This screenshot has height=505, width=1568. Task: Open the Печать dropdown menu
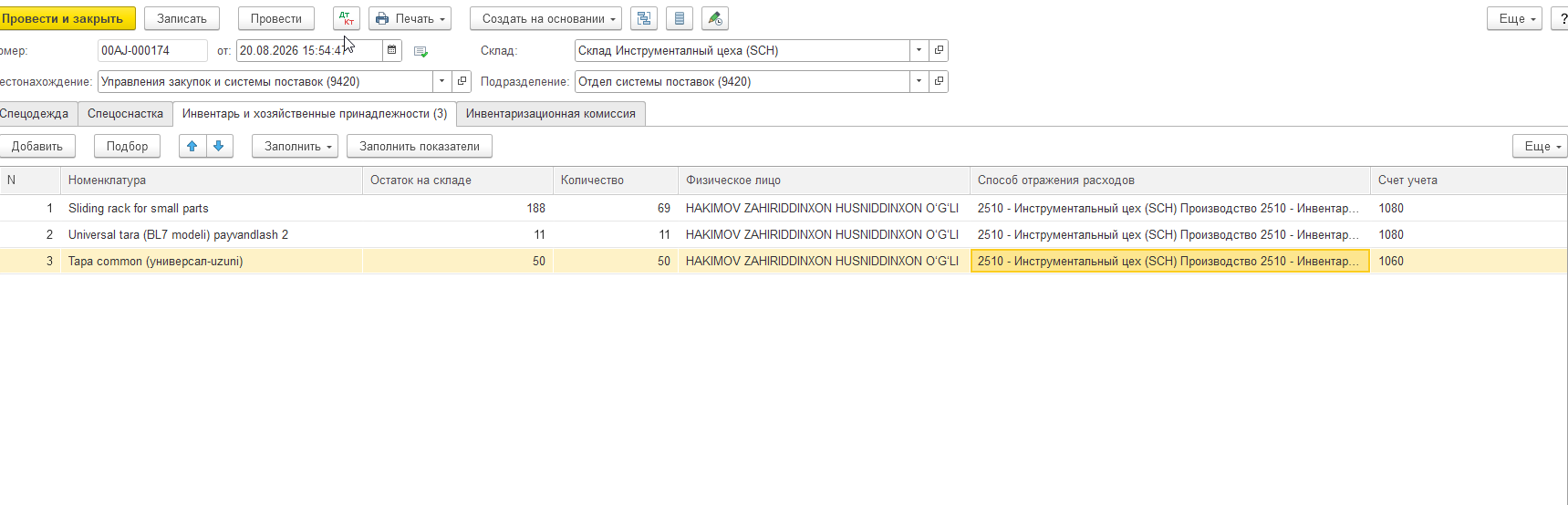coord(410,18)
